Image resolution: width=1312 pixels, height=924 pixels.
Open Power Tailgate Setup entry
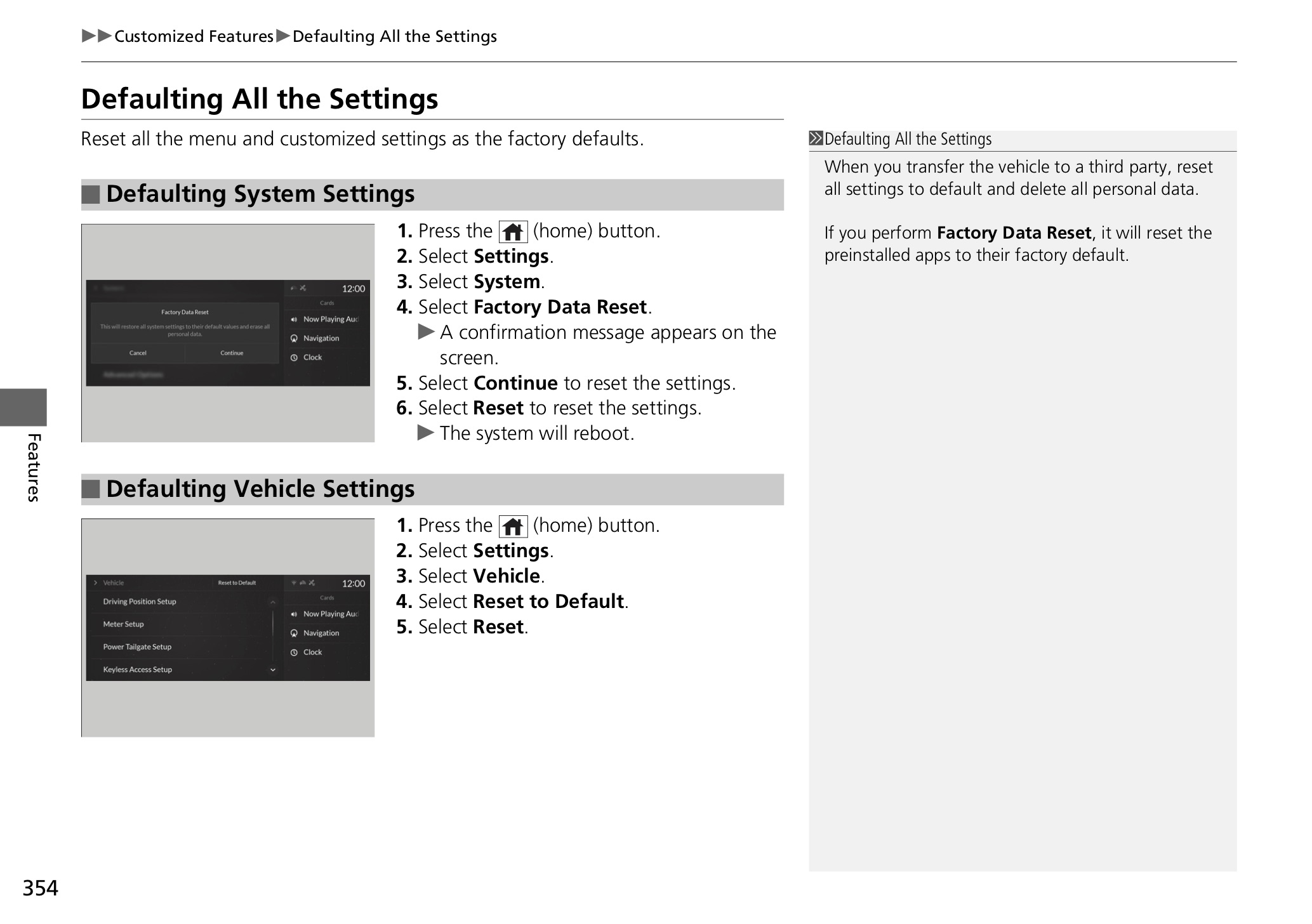137,647
